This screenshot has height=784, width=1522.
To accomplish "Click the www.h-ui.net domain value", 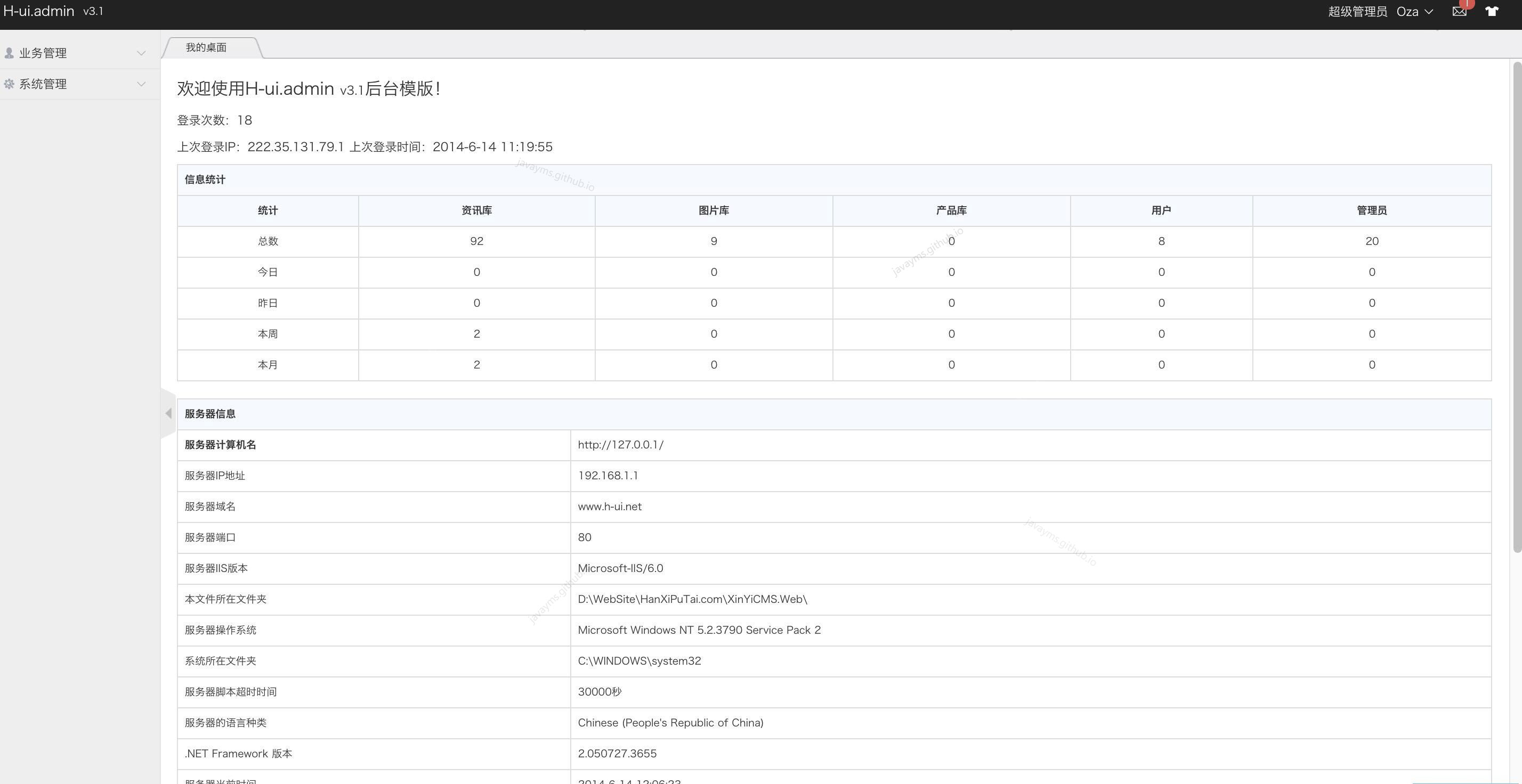I will (x=610, y=507).
